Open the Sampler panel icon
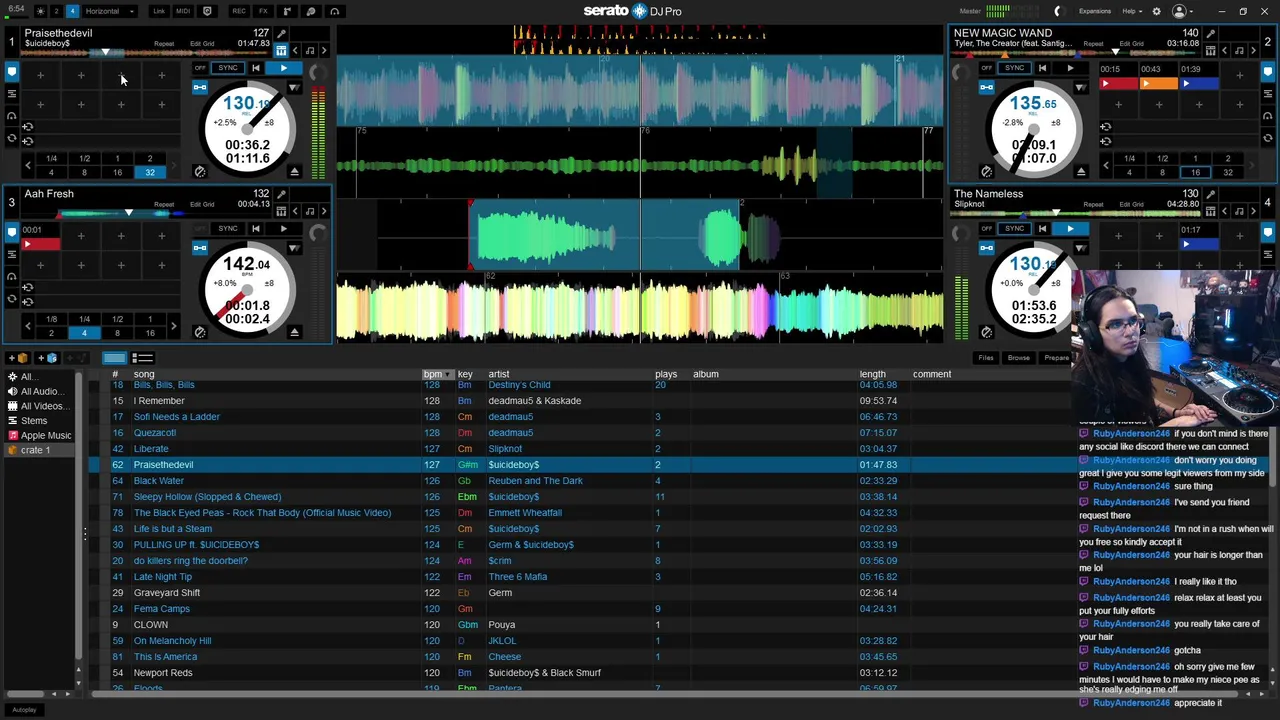 point(287,11)
